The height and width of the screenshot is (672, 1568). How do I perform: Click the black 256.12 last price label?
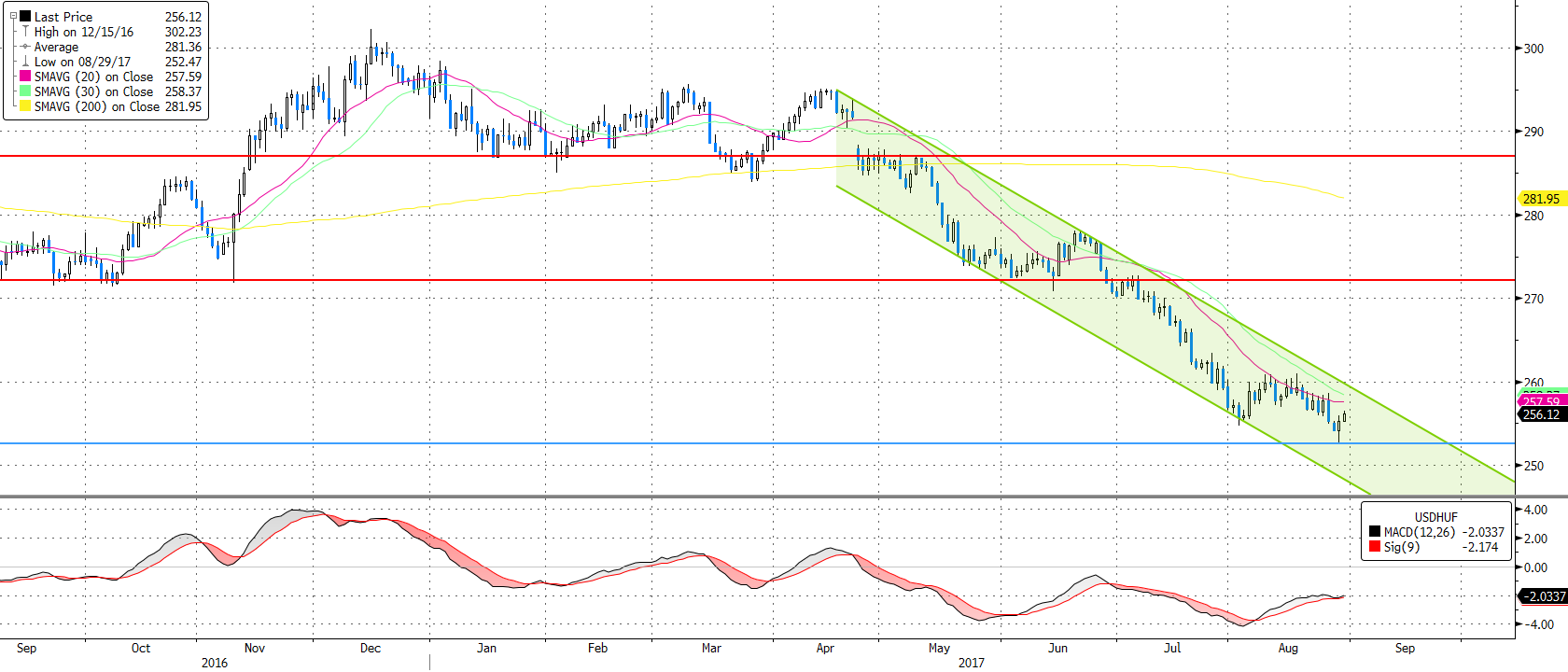pos(1540,414)
